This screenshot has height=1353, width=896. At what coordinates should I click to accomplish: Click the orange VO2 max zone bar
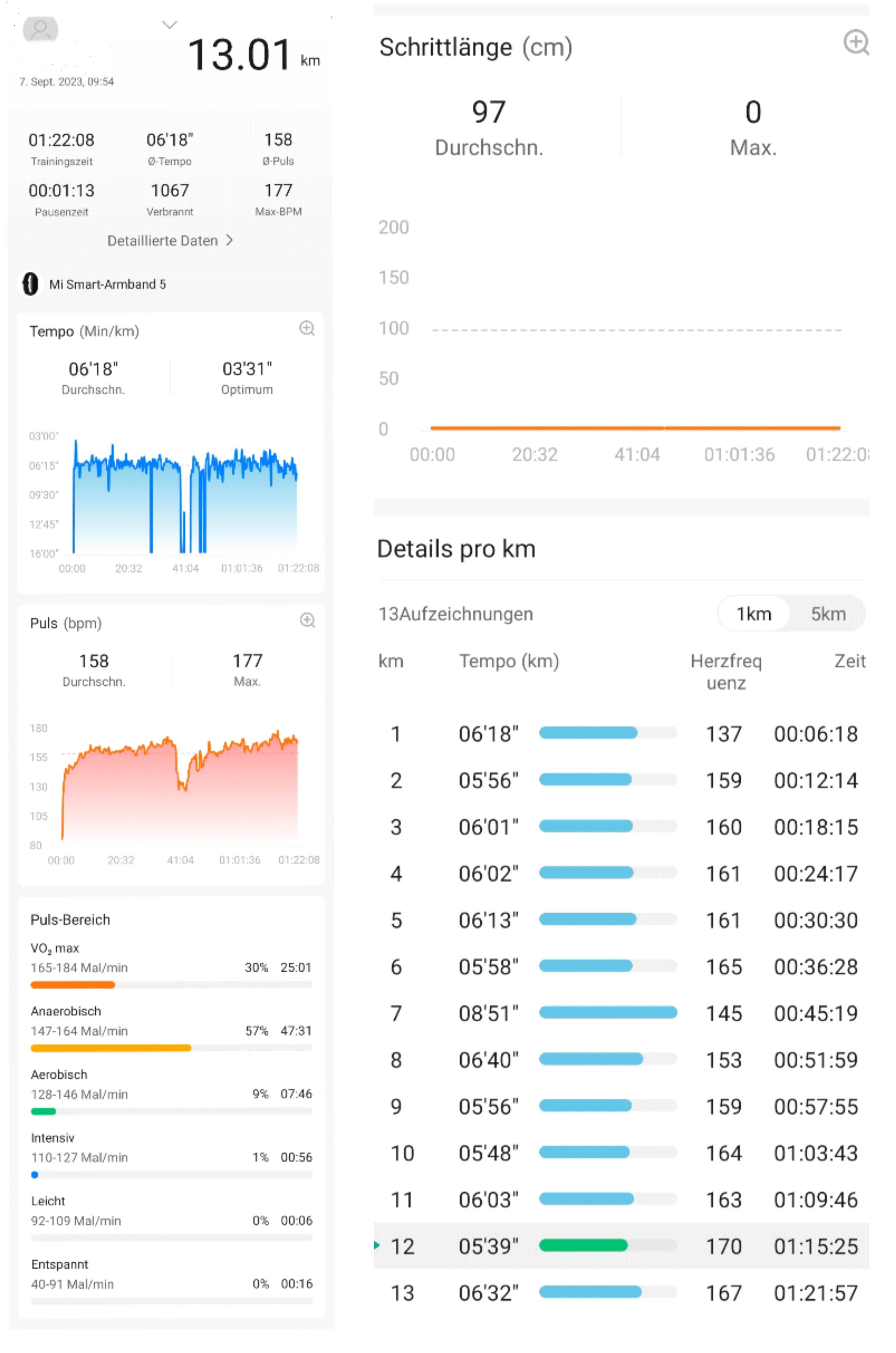pos(73,985)
